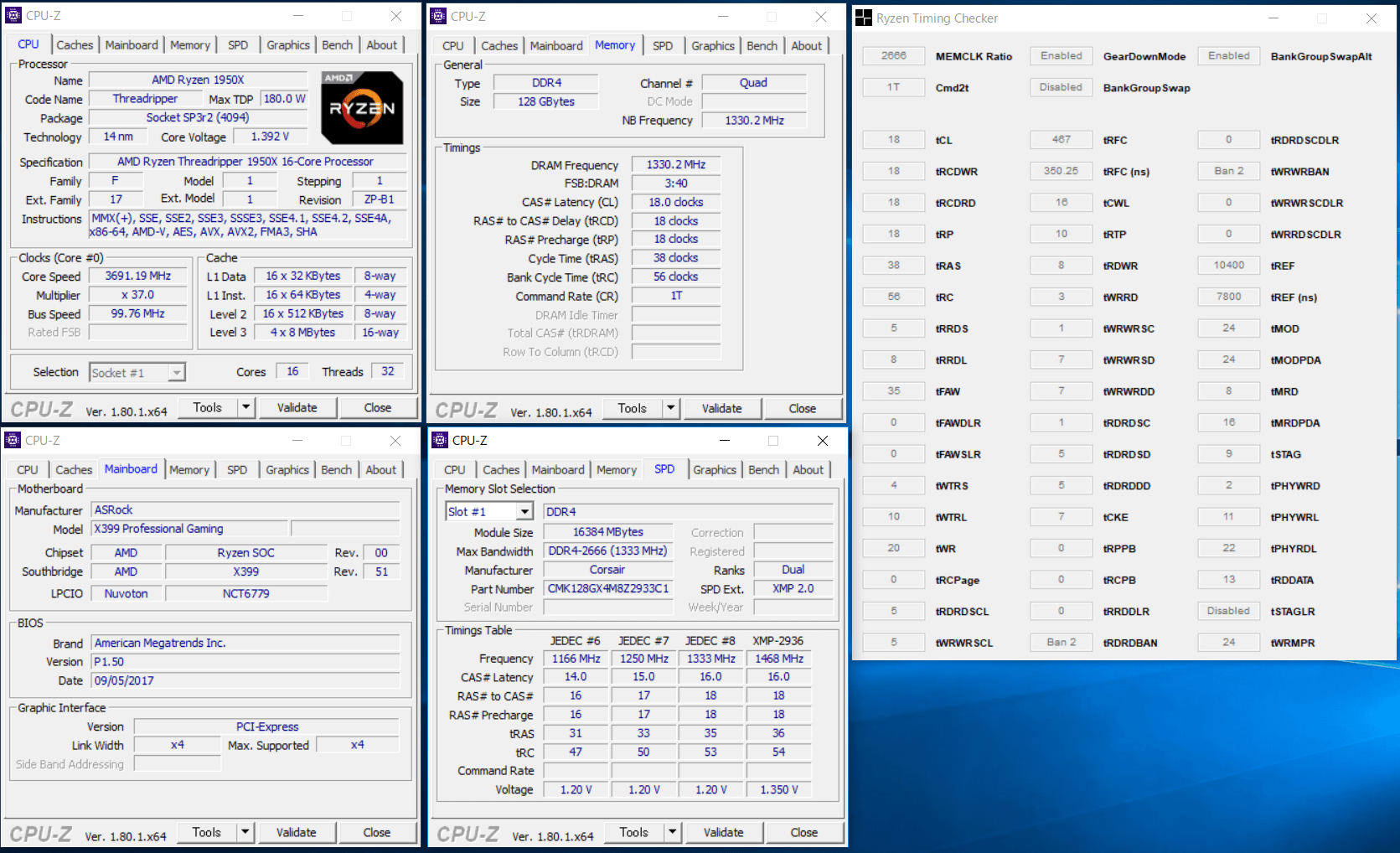This screenshot has height=853, width=1400.
Task: Click the part number CMK128GX4M8Z2933C1
Action: (x=608, y=589)
